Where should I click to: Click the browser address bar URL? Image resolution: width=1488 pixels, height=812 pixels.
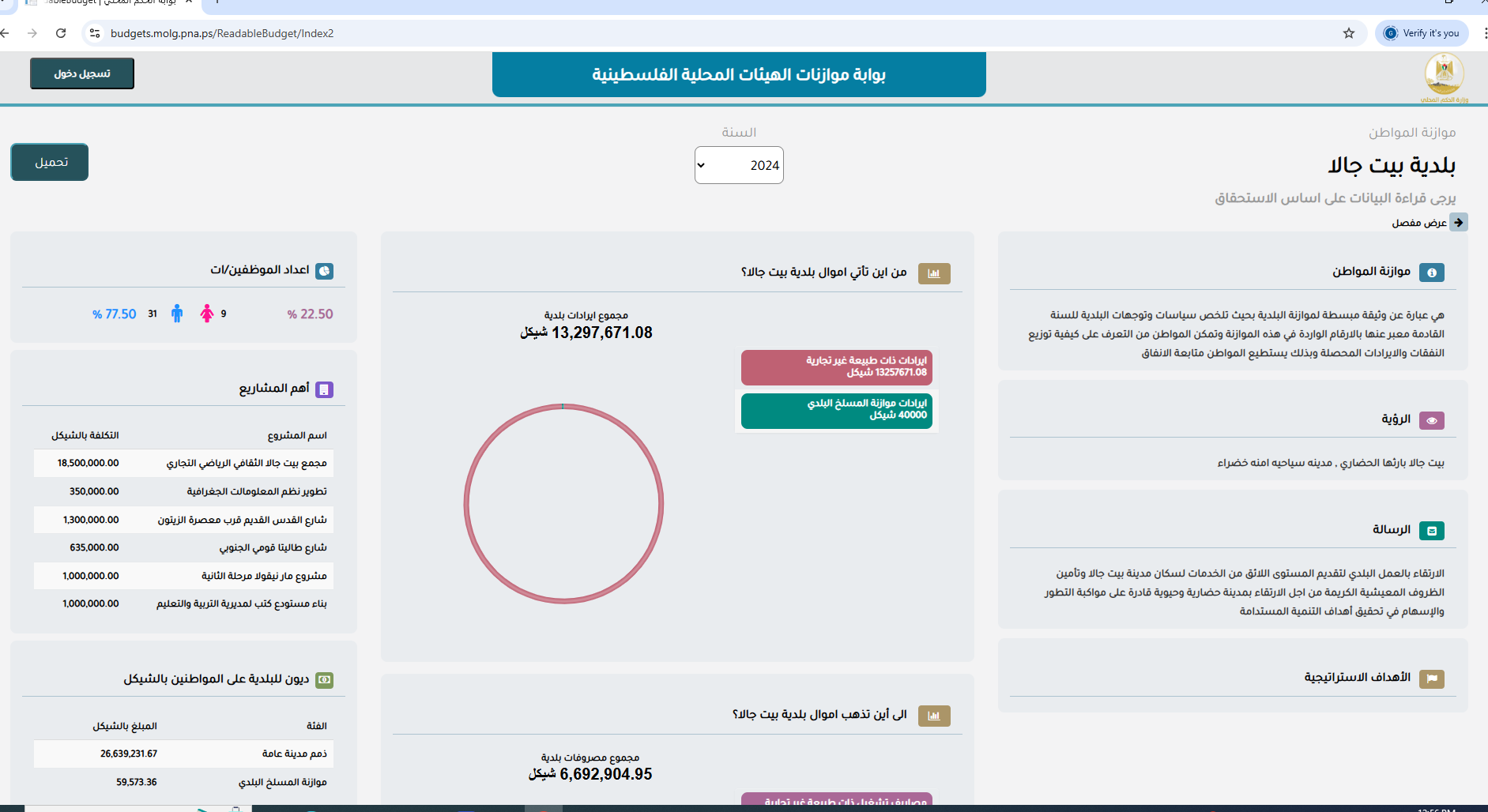pos(221,33)
